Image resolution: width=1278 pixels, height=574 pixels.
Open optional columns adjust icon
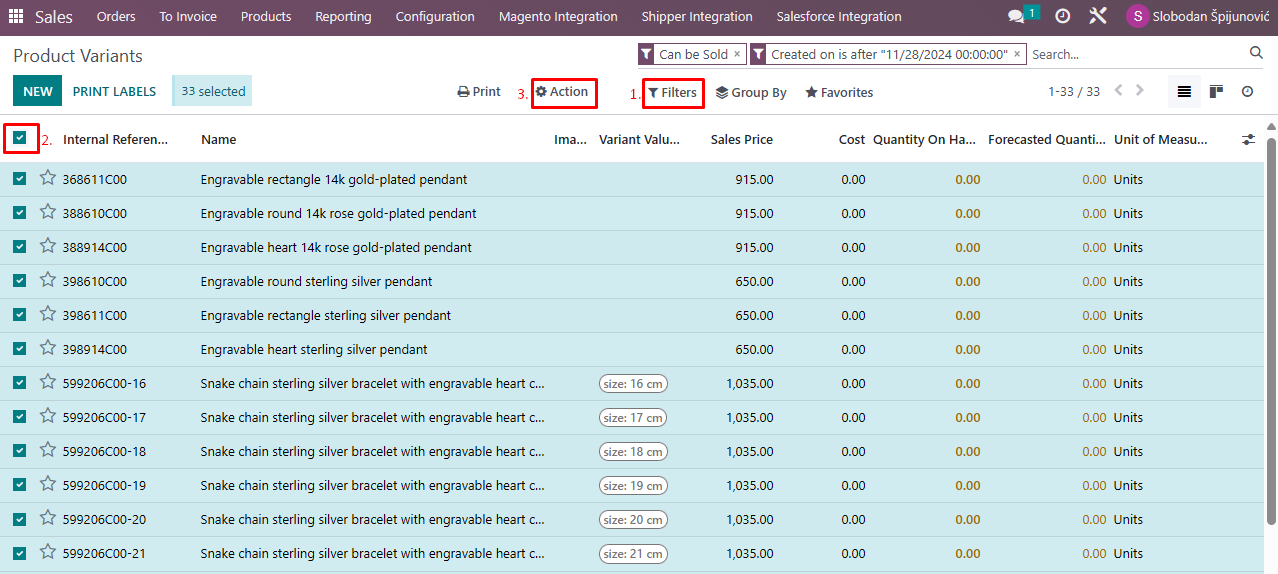[x=1248, y=140]
